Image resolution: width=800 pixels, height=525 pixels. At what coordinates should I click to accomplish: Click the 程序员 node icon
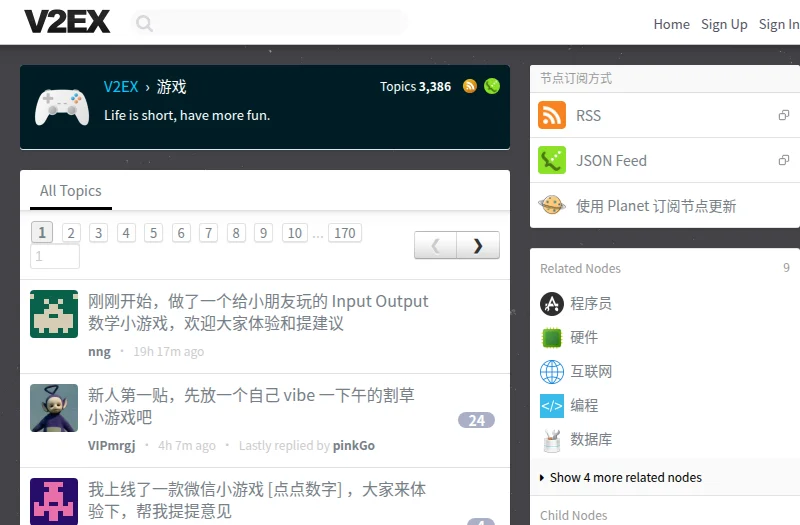click(x=552, y=304)
